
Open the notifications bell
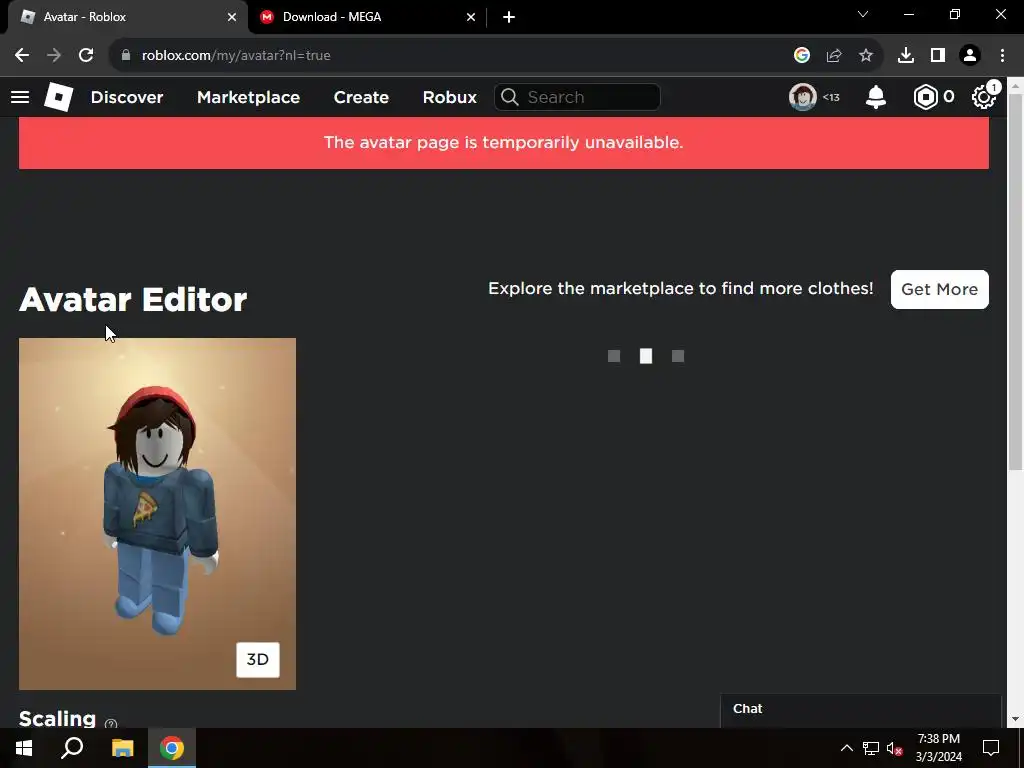pos(875,97)
